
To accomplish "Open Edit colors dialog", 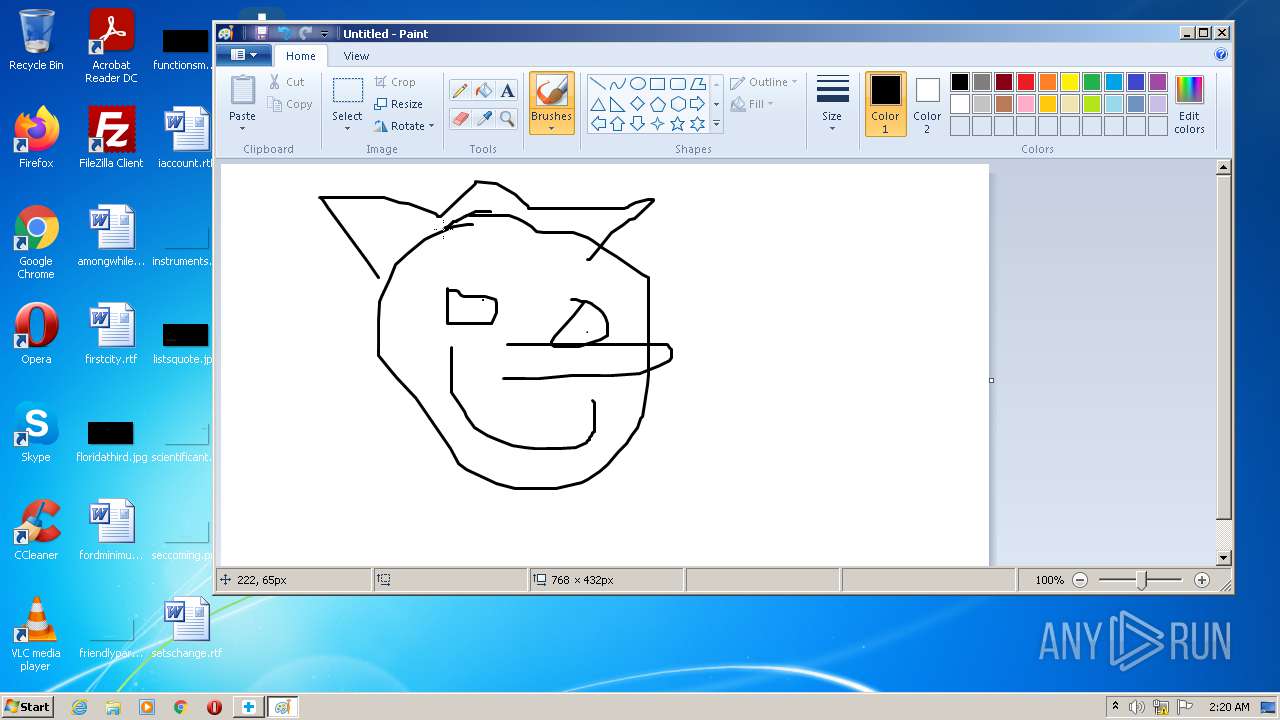I will 1189,104.
